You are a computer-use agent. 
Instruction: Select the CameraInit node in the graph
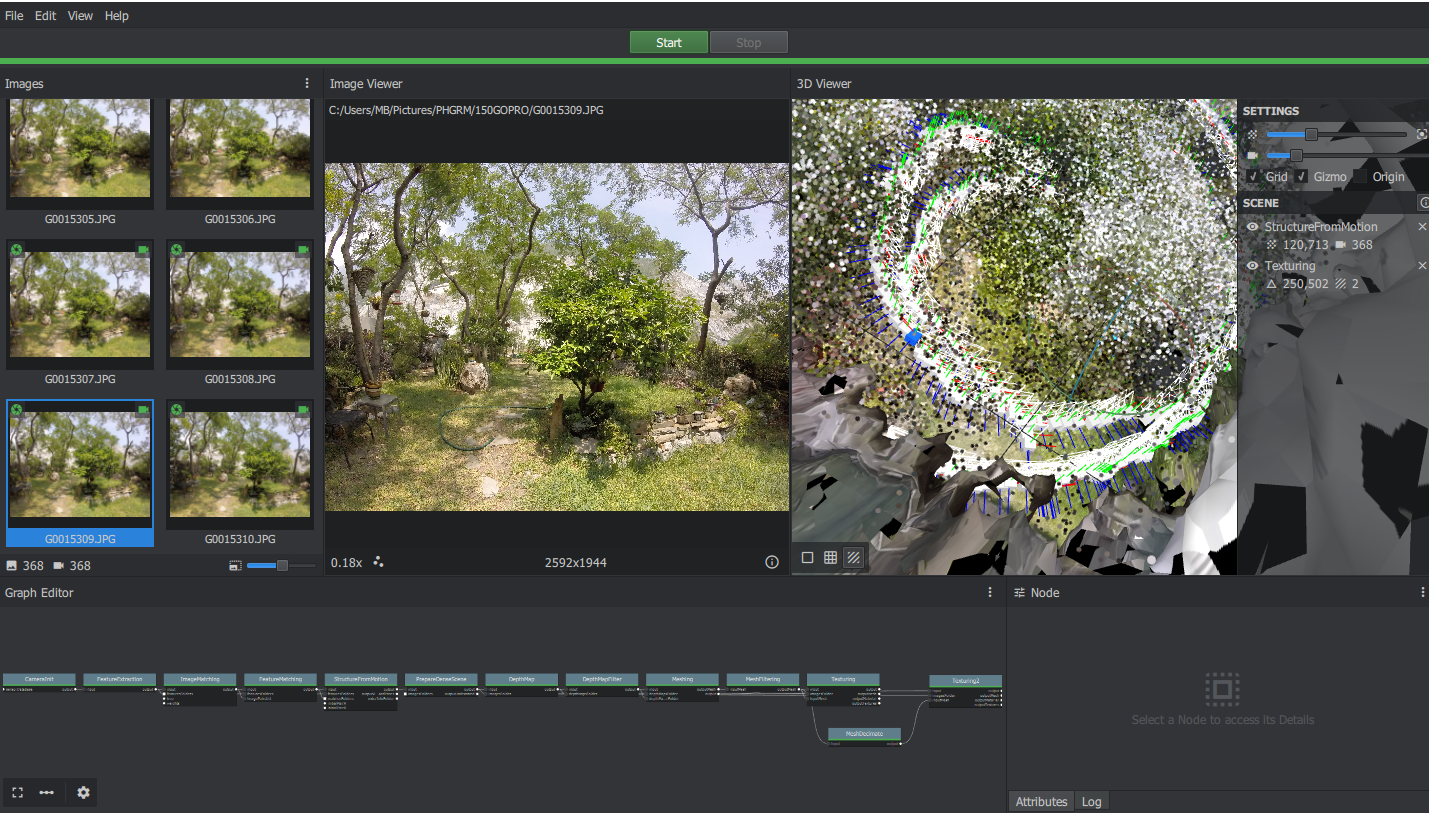39,683
